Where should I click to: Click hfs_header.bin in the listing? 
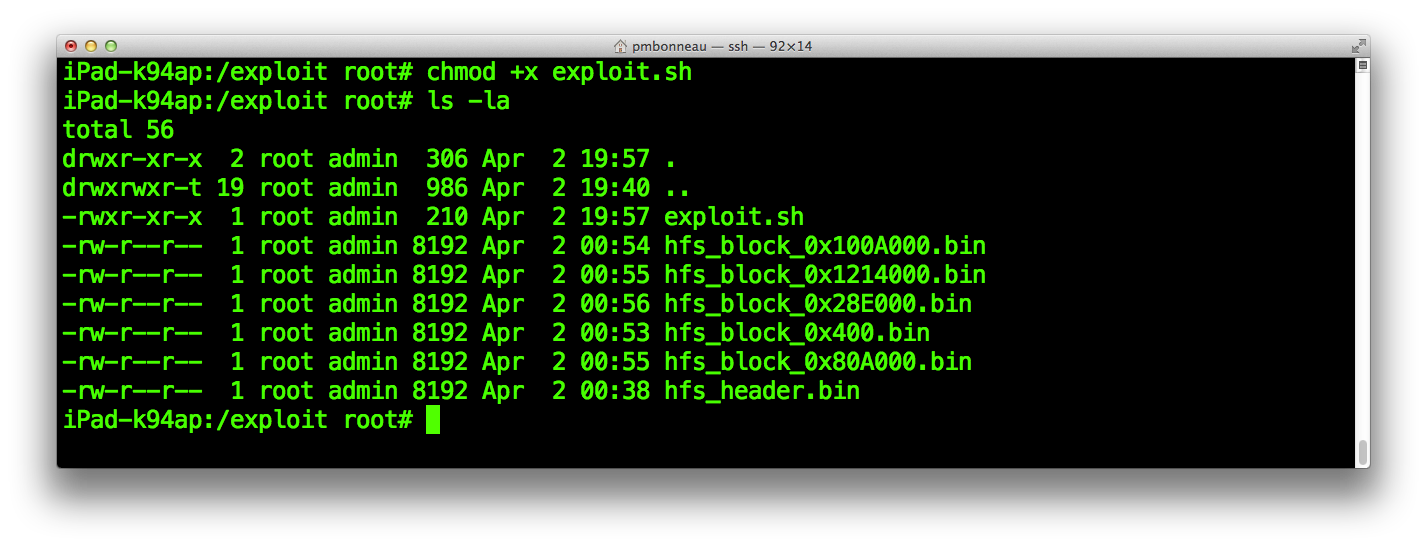coord(762,391)
